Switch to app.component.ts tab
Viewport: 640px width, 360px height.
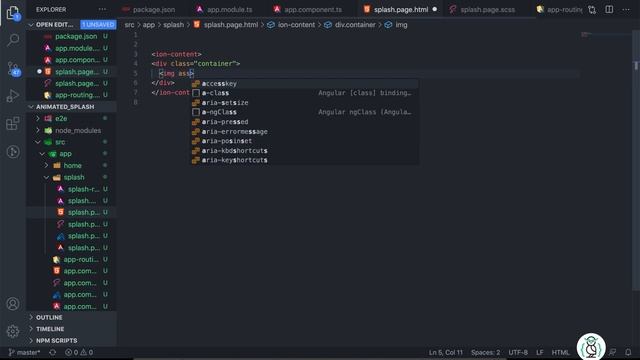[309, 9]
